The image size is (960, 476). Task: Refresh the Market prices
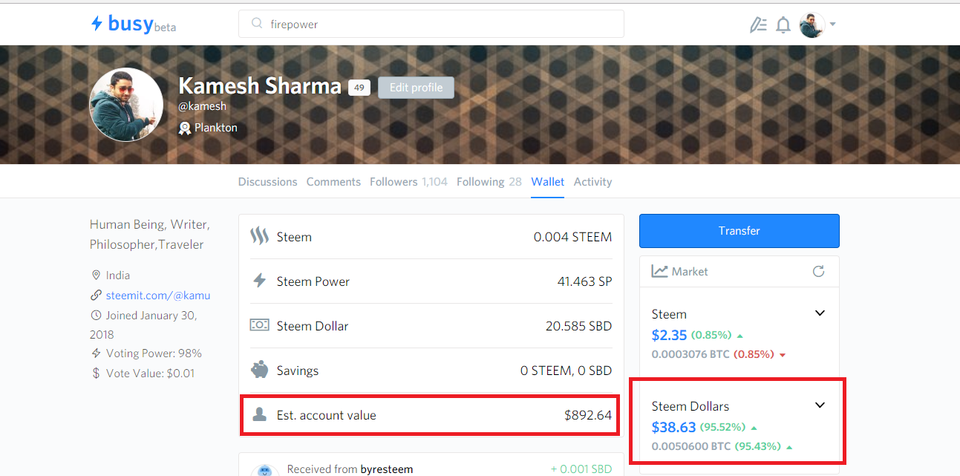click(x=819, y=271)
